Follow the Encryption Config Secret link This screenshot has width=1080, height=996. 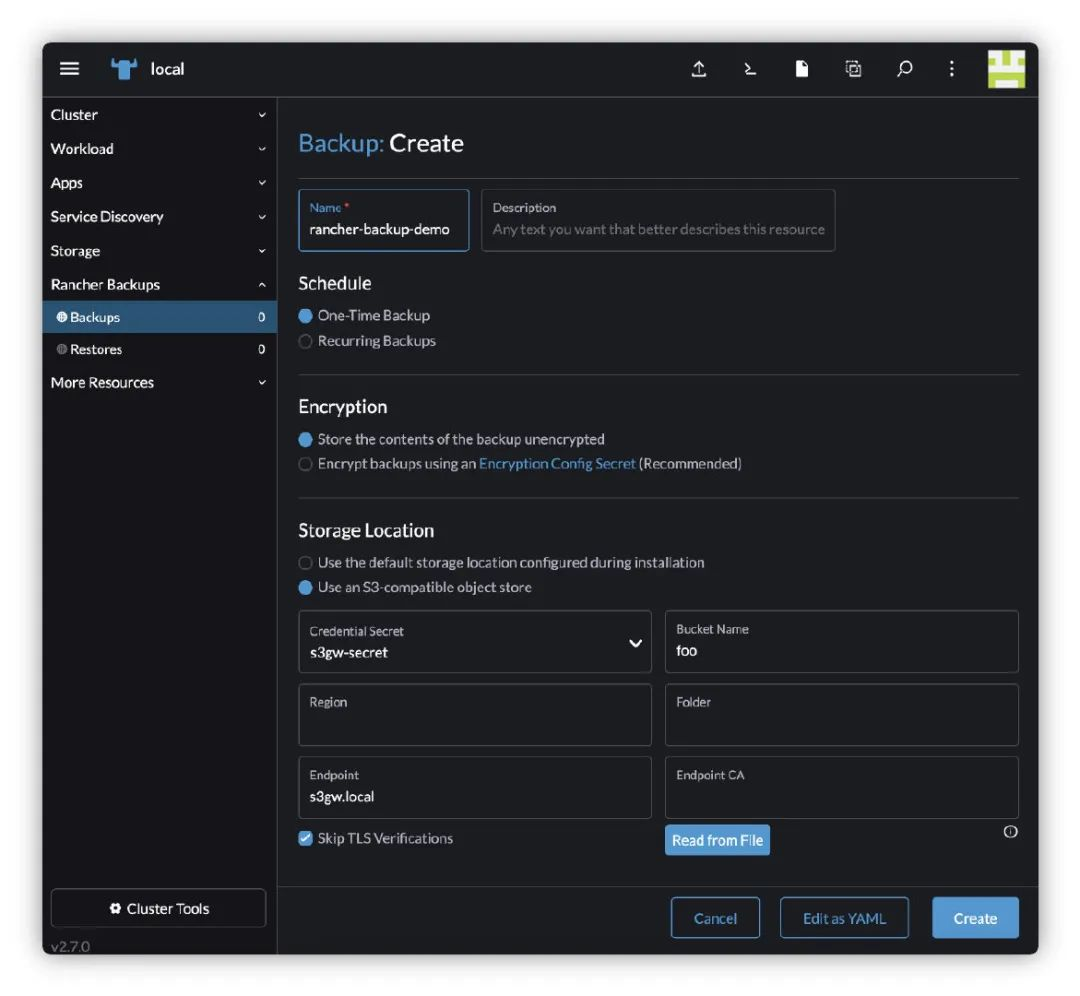tap(557, 464)
